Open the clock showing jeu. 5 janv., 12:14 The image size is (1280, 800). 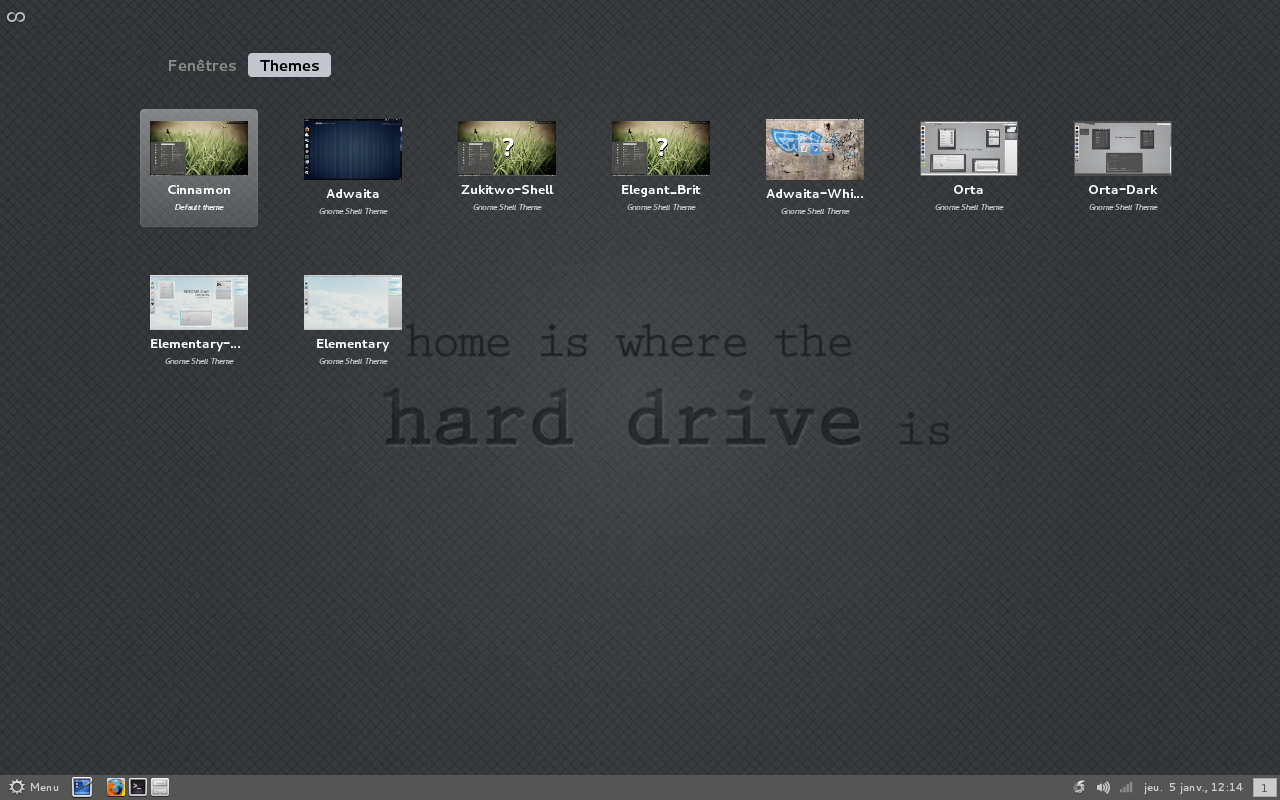coord(1193,787)
